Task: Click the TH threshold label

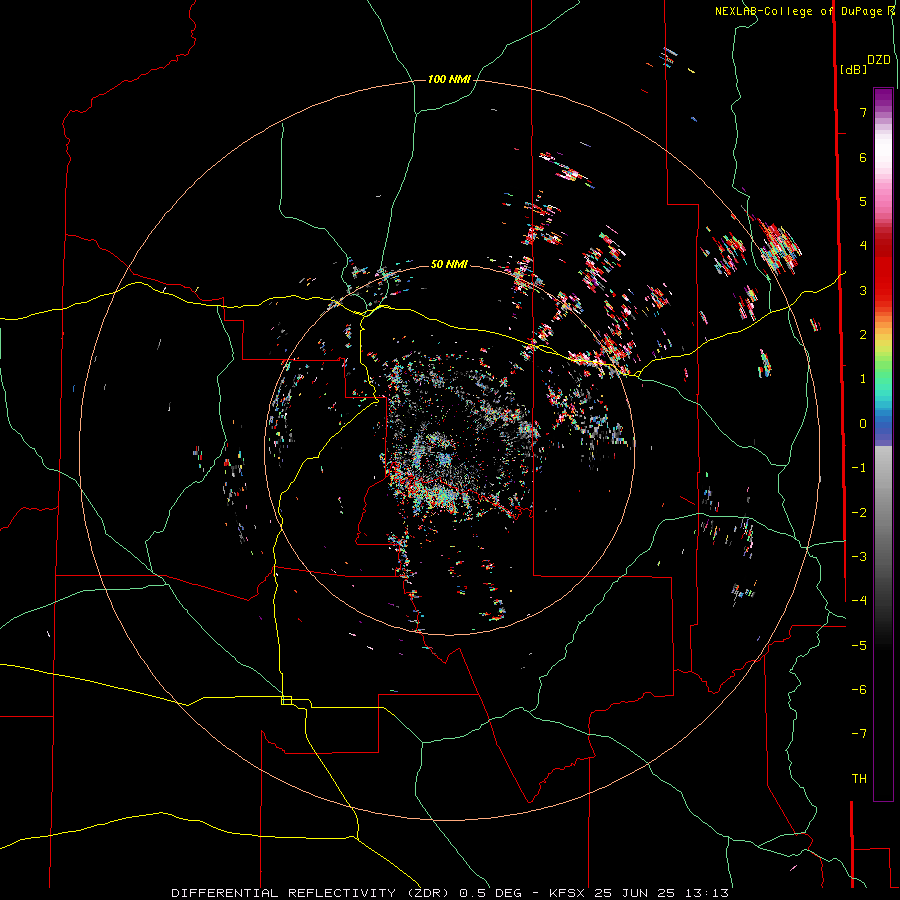Action: (x=859, y=779)
